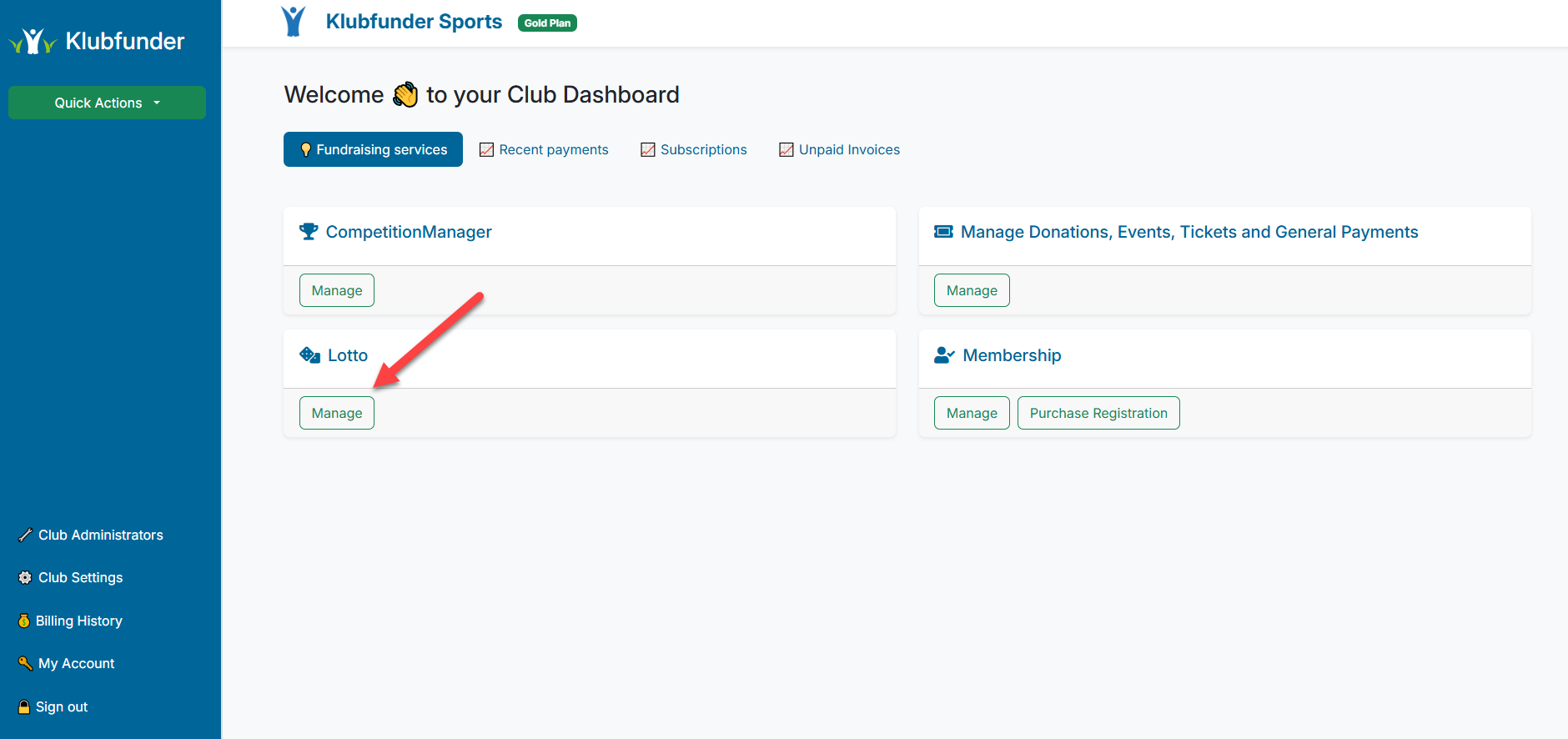
Task: Open the Club Administrators link
Action: click(100, 535)
